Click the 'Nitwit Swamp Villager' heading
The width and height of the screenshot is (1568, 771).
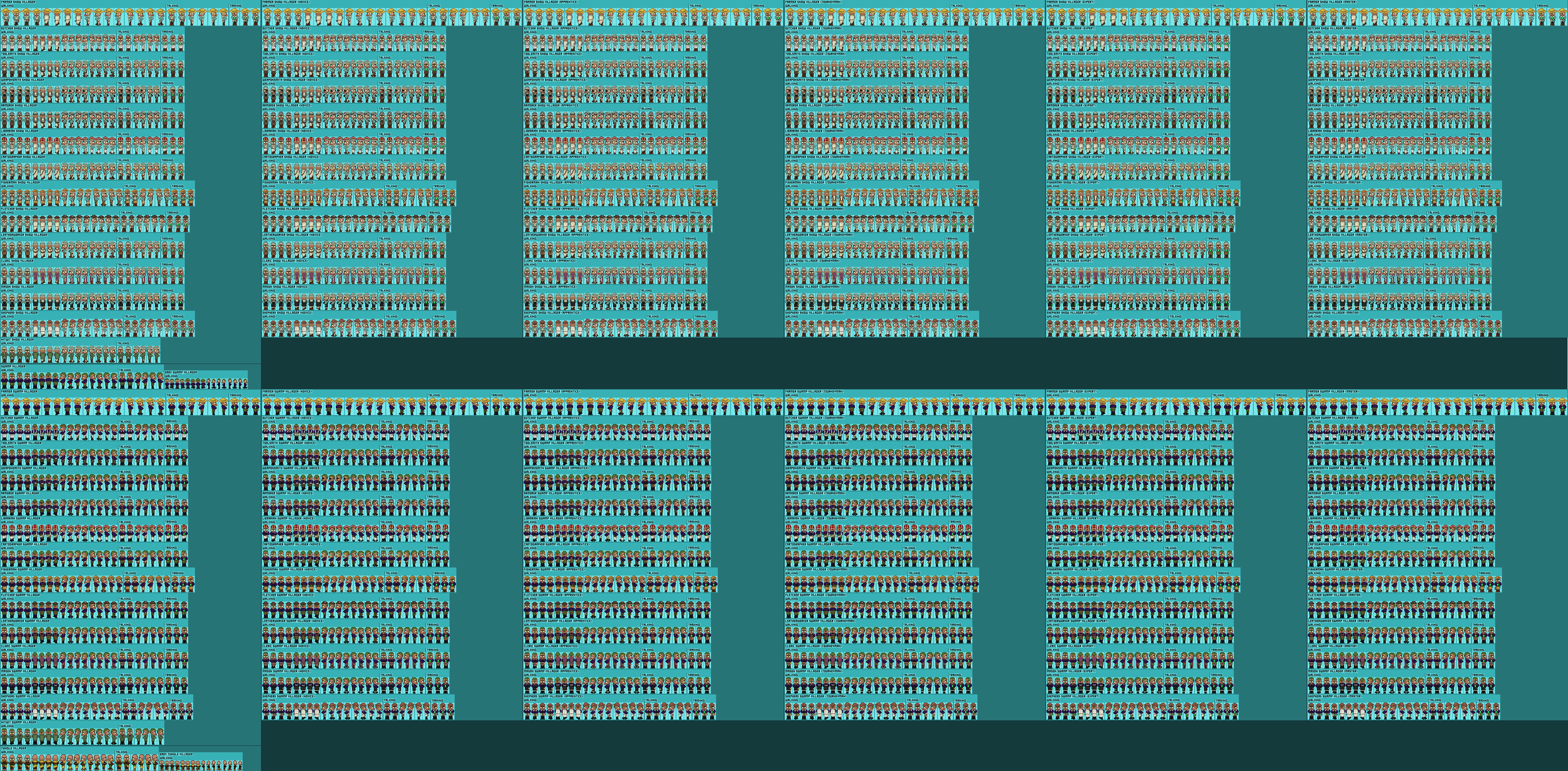(x=18, y=722)
